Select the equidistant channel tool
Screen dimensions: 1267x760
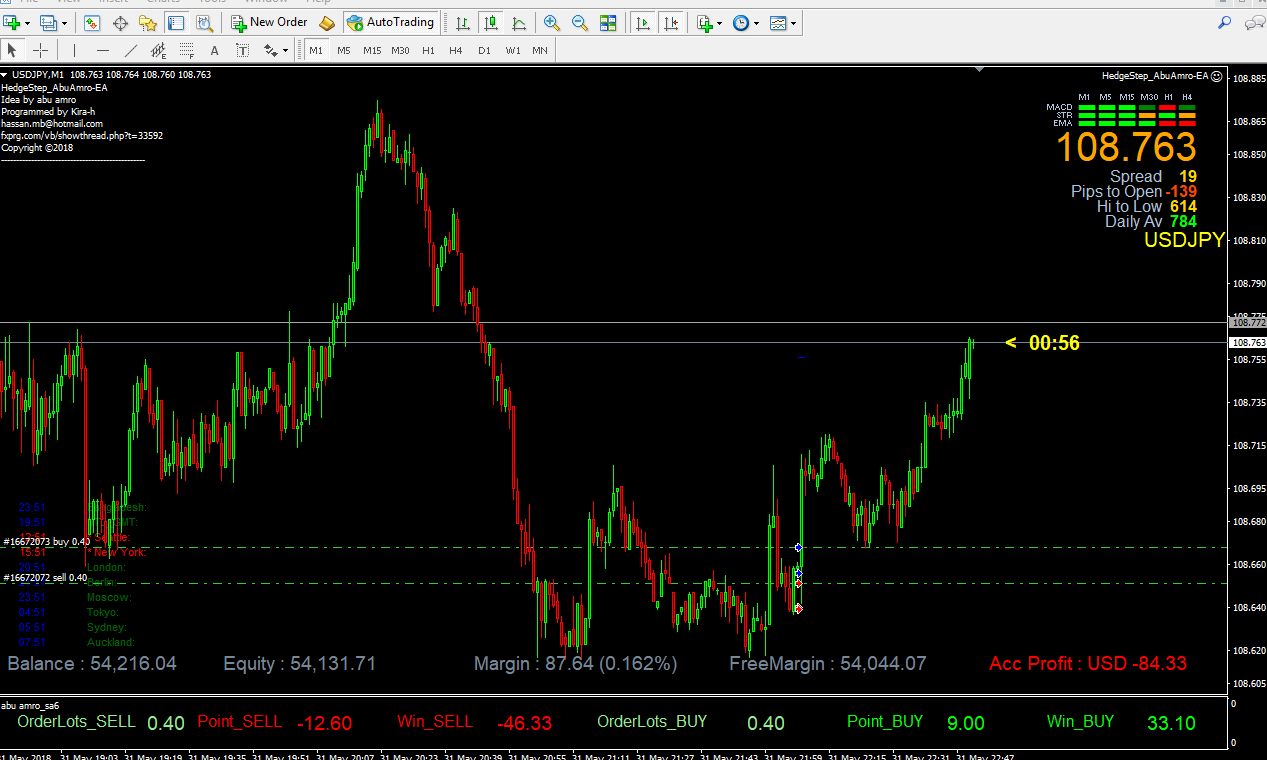point(158,50)
